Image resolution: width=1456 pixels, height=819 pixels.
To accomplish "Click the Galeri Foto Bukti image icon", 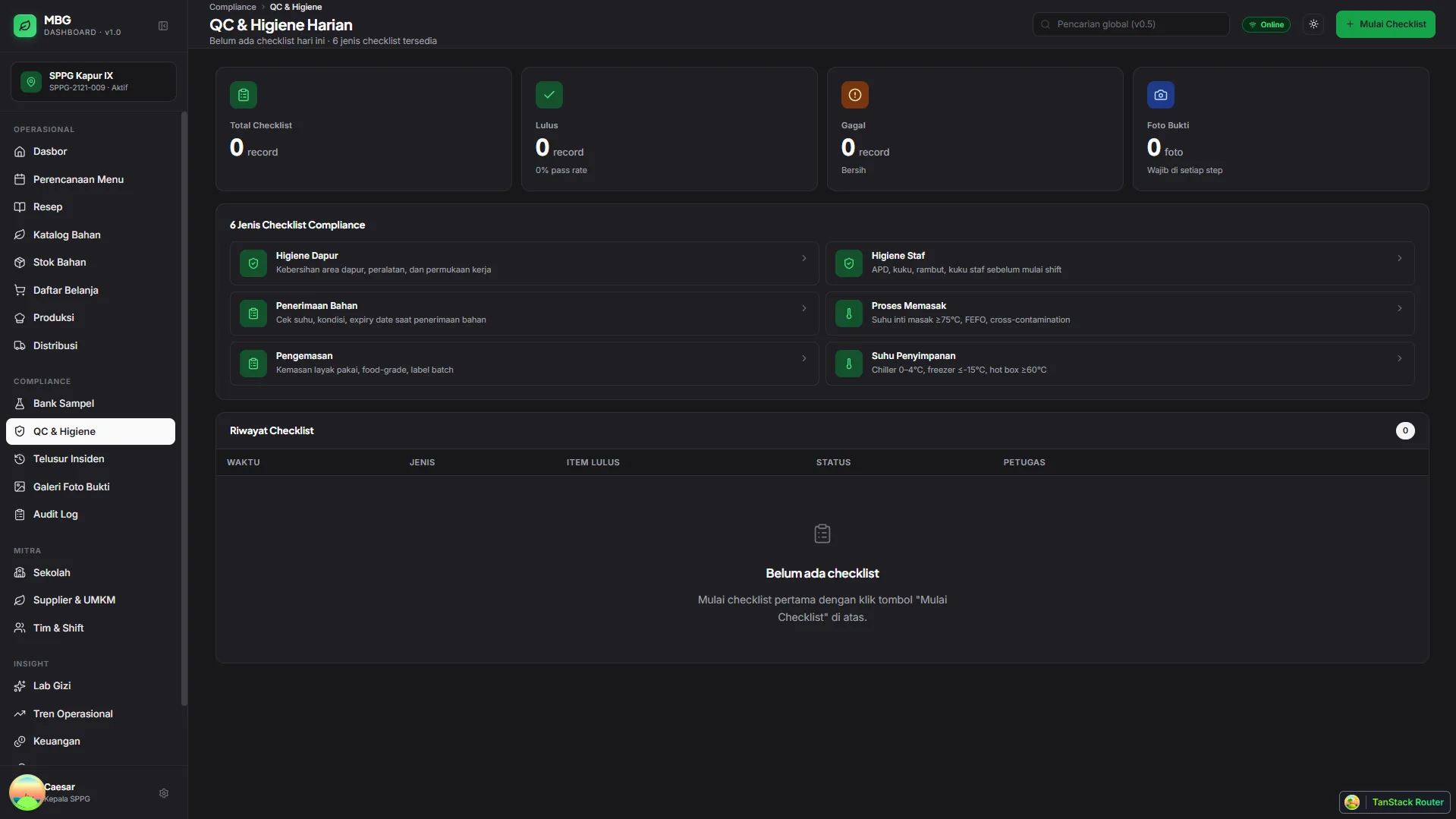I will point(20,487).
